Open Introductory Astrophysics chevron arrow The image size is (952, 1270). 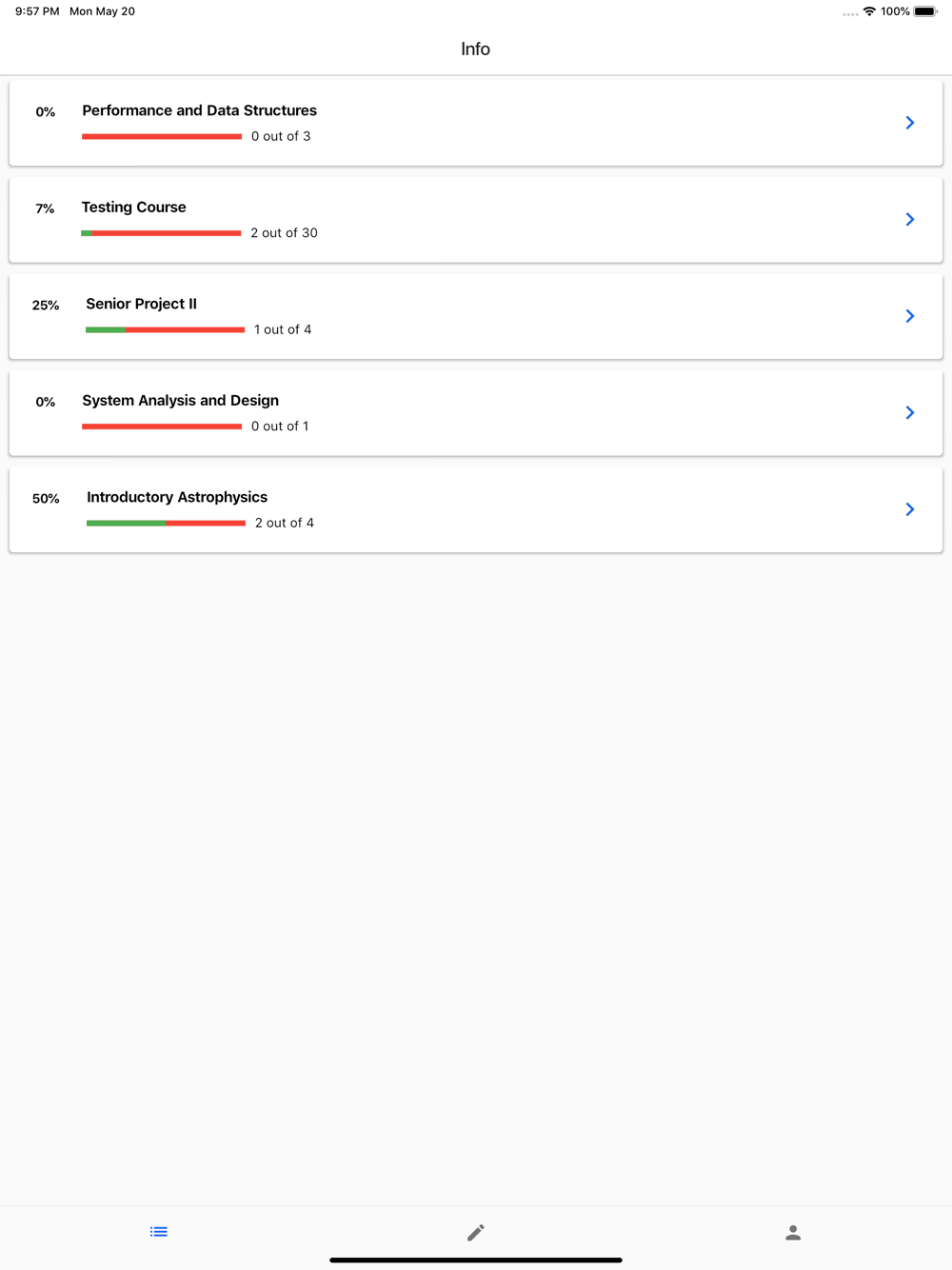[x=910, y=509]
